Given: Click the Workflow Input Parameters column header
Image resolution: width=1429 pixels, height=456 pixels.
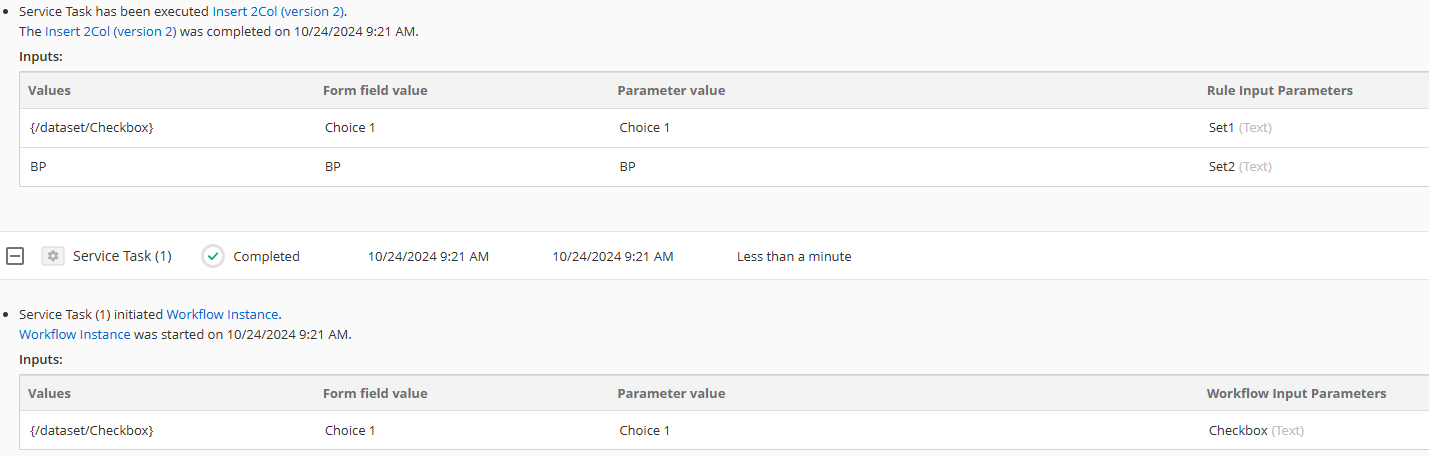Looking at the screenshot, I should [1297, 393].
